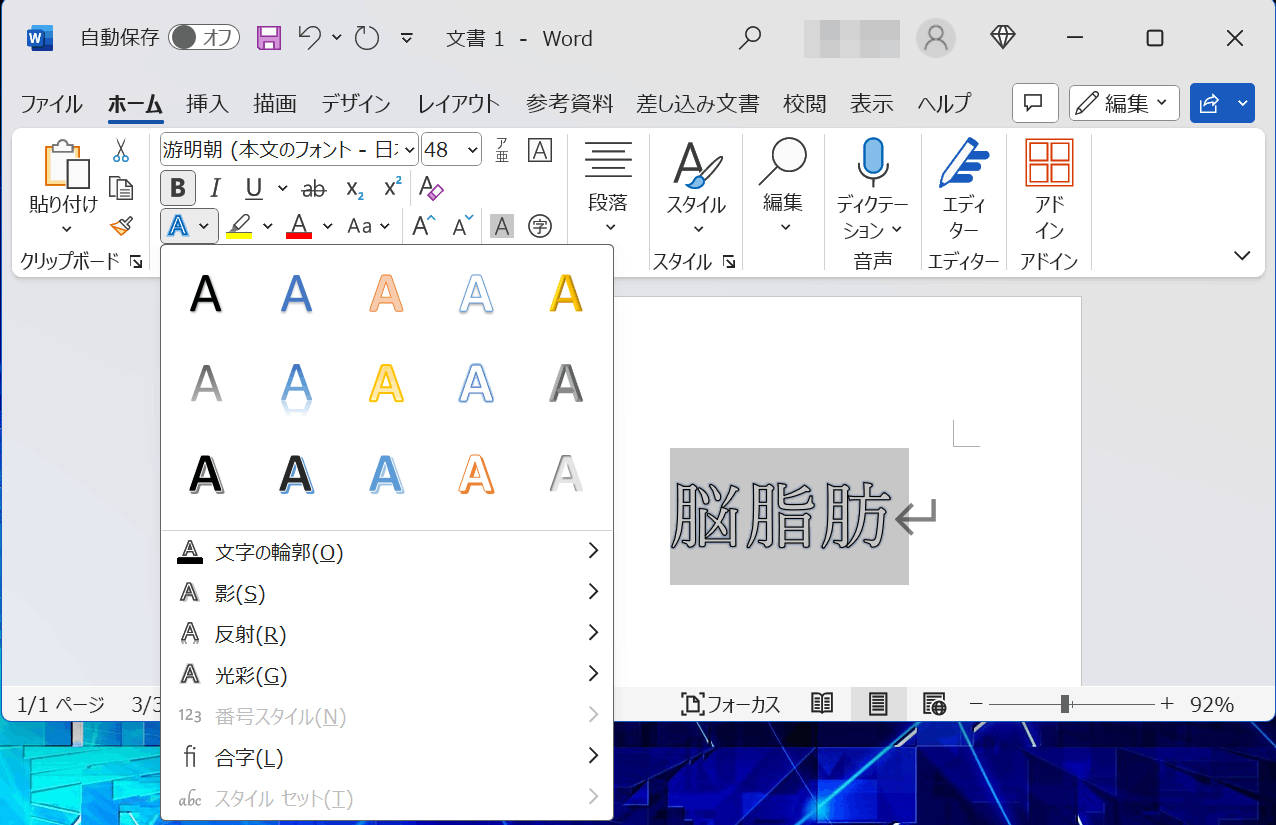1276x825 pixels.
Task: Select the Format Painter brush icon
Action: tap(121, 226)
